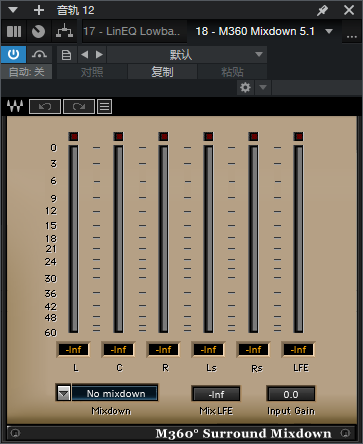Click the bottom-left corner circle icon
Image resolution: width=363 pixels, height=444 pixels.
(x=15, y=433)
